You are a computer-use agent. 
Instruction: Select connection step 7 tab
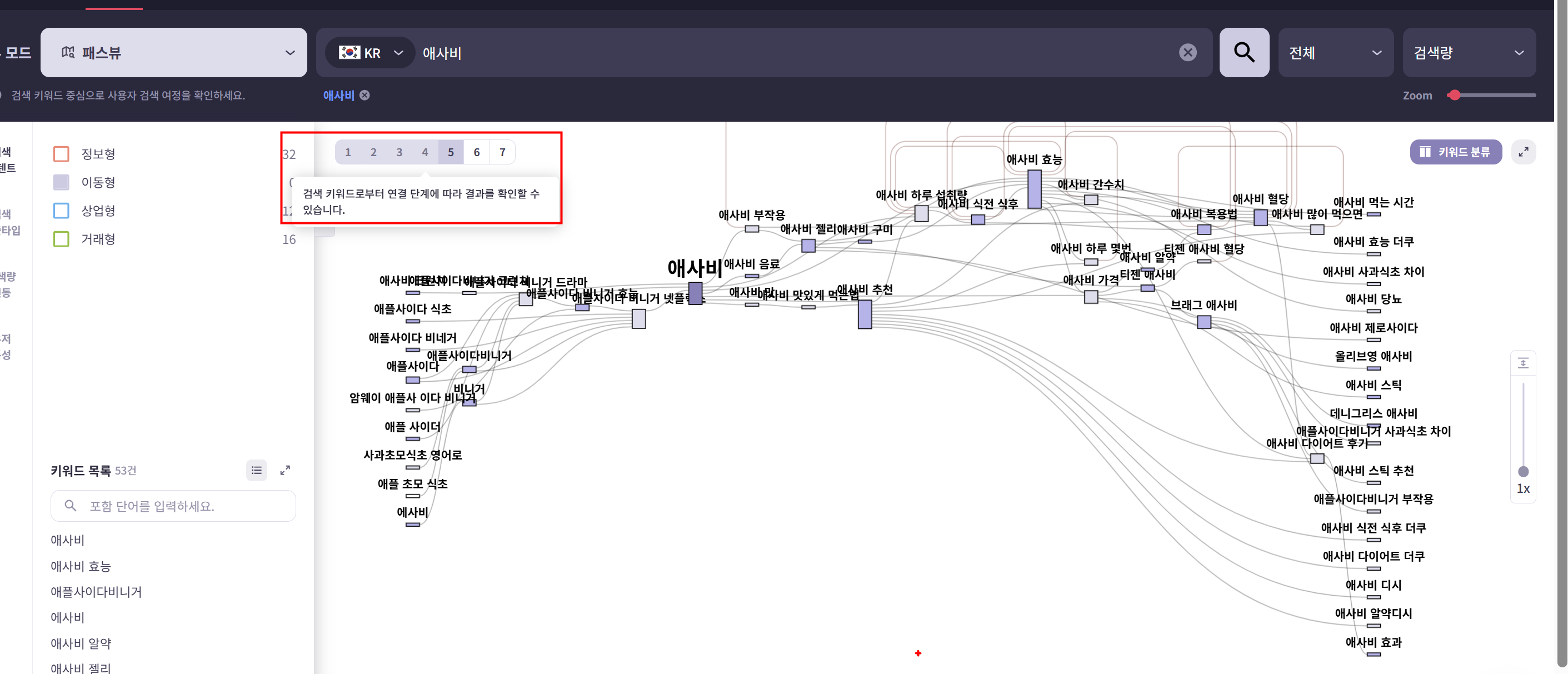[x=502, y=152]
